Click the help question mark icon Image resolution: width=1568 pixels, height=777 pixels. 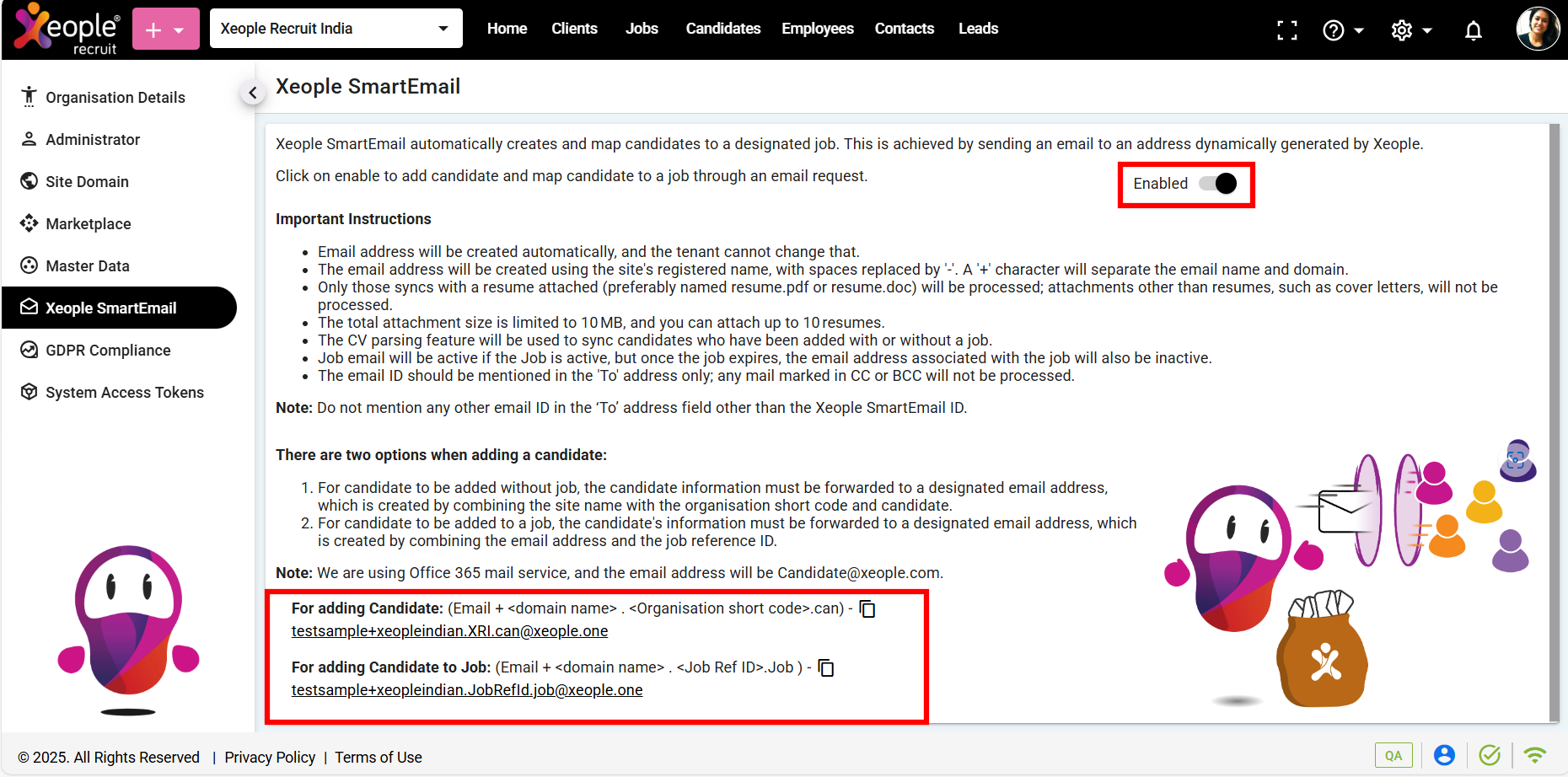coord(1334,30)
